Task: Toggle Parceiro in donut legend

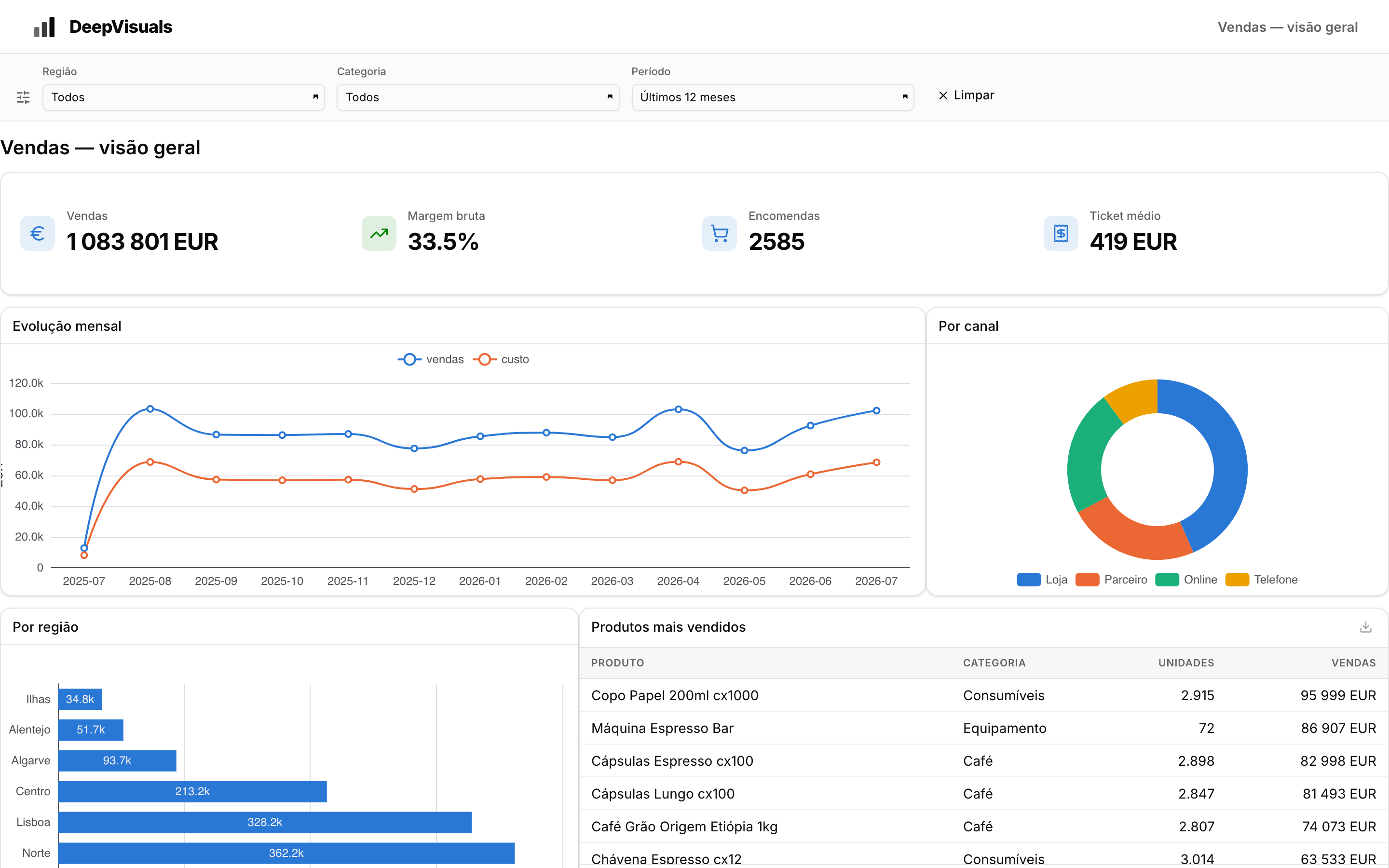Action: coord(1111,580)
